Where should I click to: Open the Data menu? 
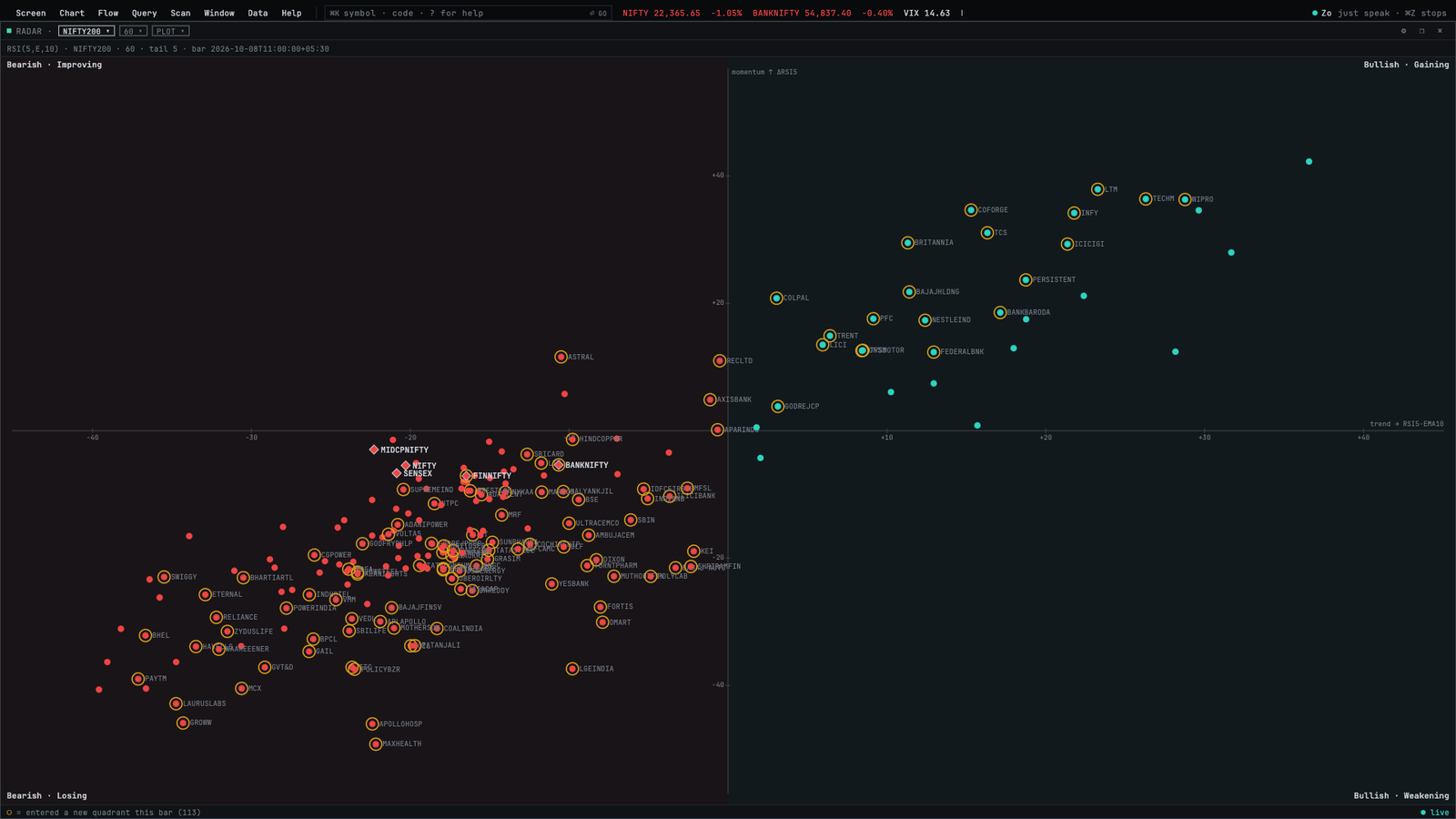[258, 13]
